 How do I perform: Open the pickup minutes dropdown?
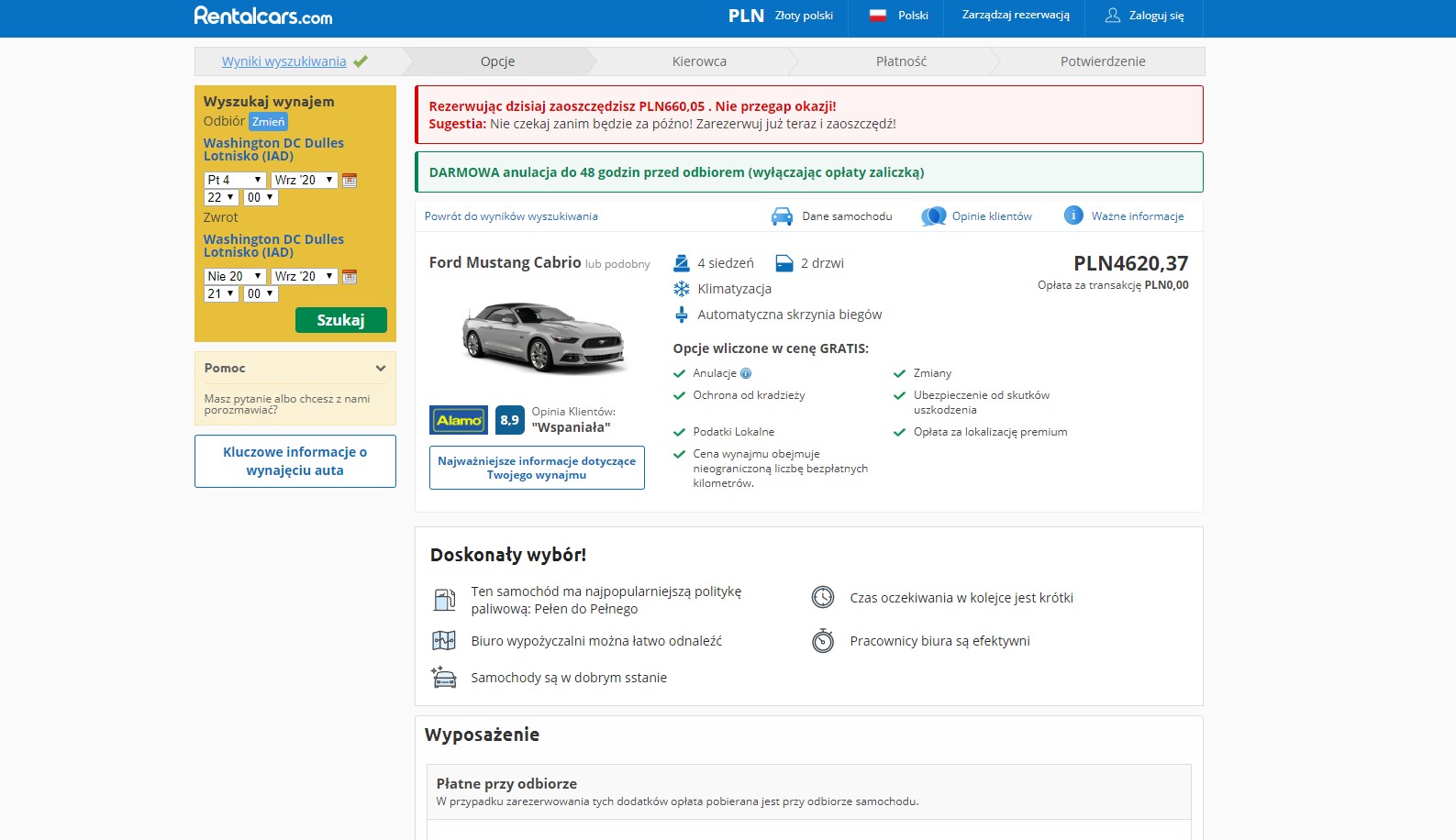[261, 198]
